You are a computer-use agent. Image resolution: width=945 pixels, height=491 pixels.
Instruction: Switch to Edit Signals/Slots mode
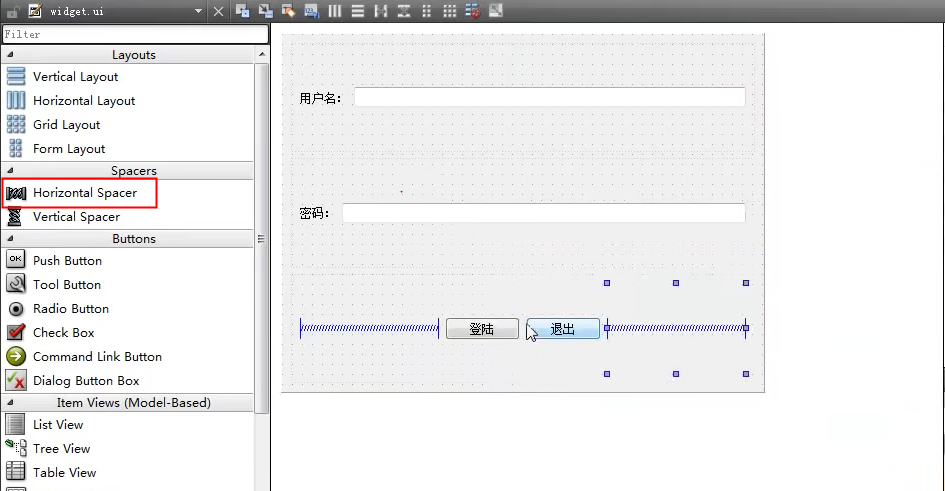[265, 11]
